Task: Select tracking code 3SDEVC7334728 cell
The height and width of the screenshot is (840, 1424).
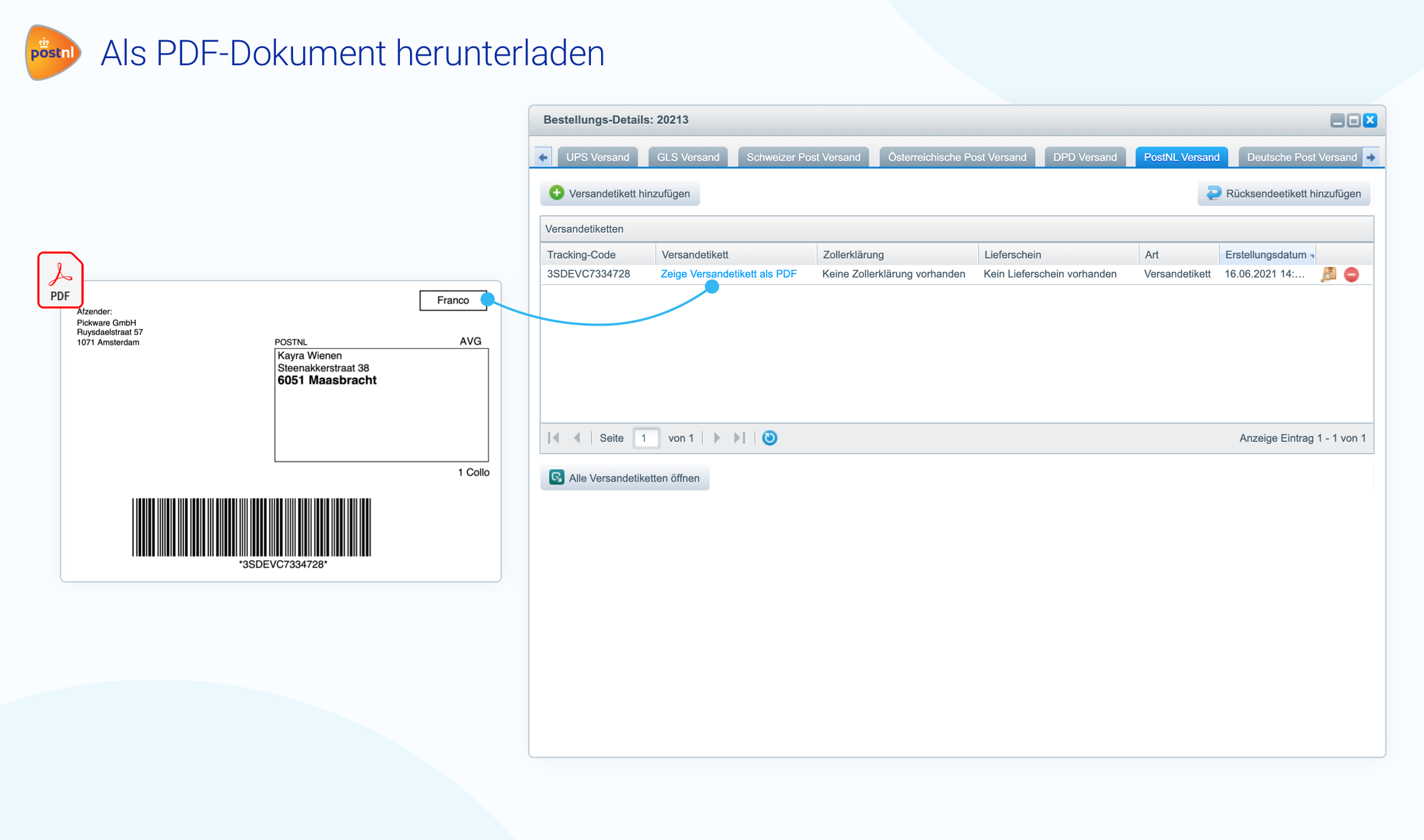Action: [589, 274]
